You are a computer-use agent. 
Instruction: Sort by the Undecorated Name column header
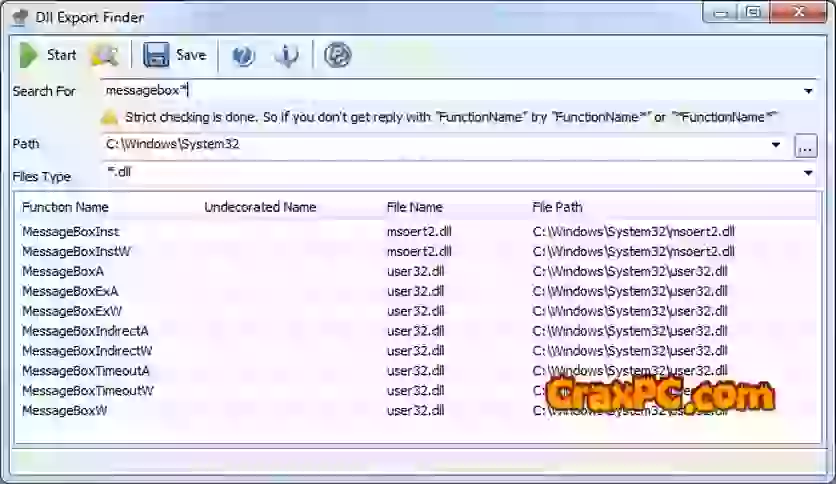260,207
